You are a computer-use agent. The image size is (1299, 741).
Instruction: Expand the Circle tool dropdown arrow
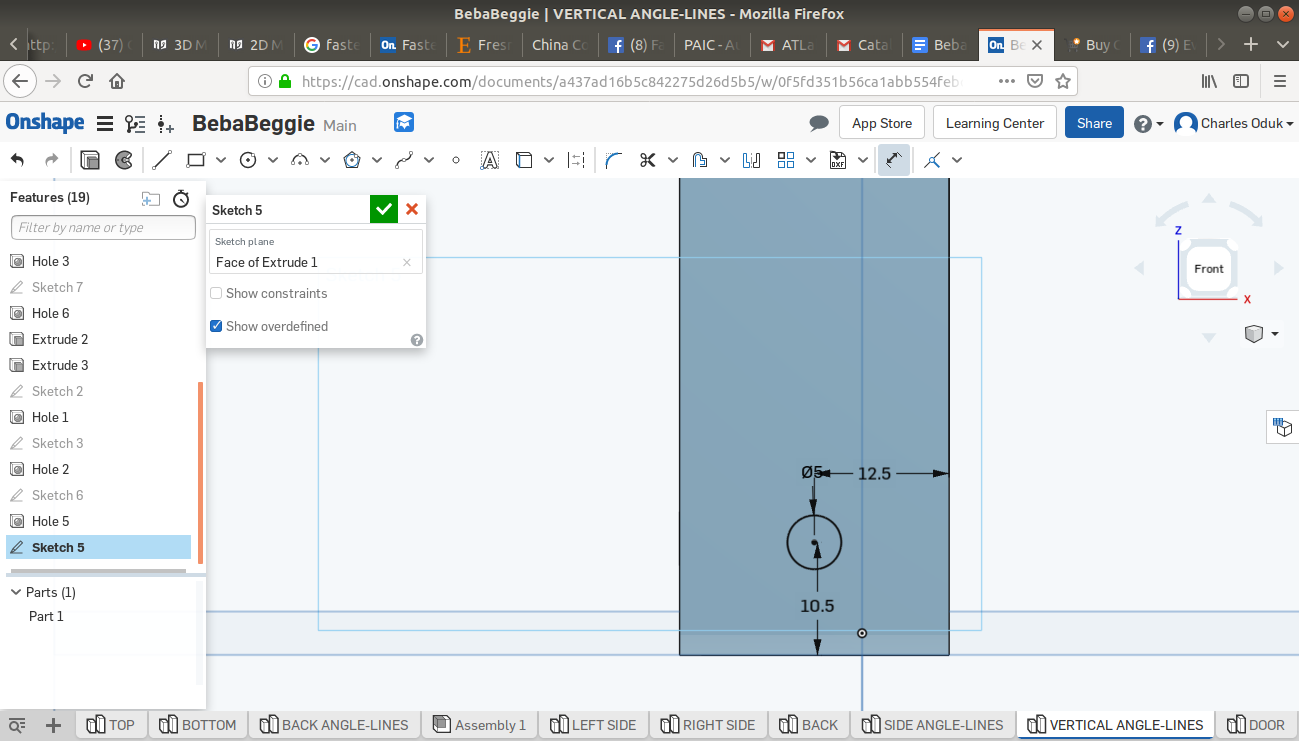coord(273,160)
